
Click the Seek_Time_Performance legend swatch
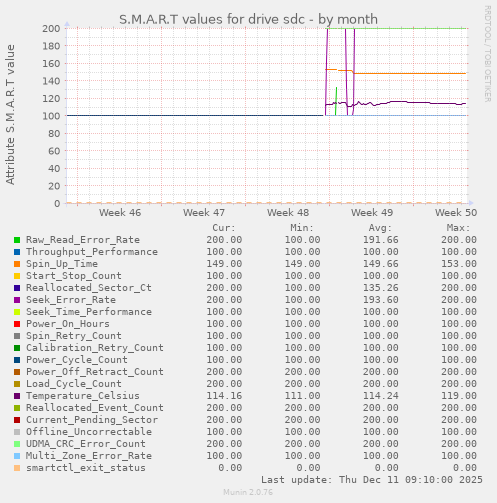point(17,312)
